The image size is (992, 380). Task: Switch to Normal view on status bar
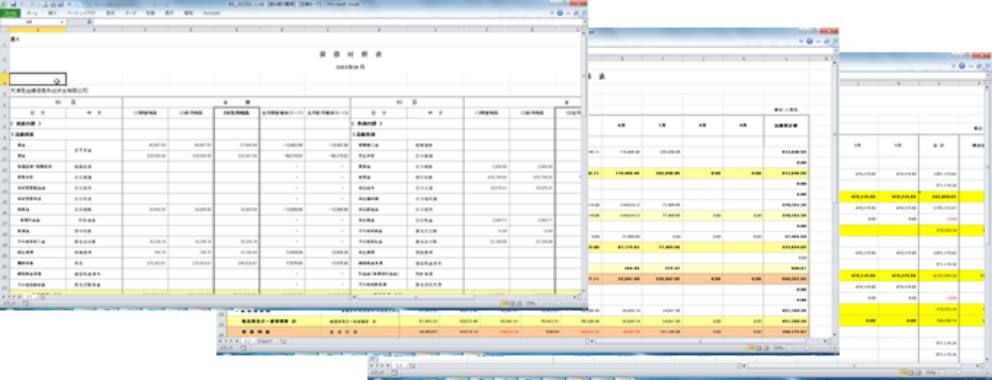[505, 303]
